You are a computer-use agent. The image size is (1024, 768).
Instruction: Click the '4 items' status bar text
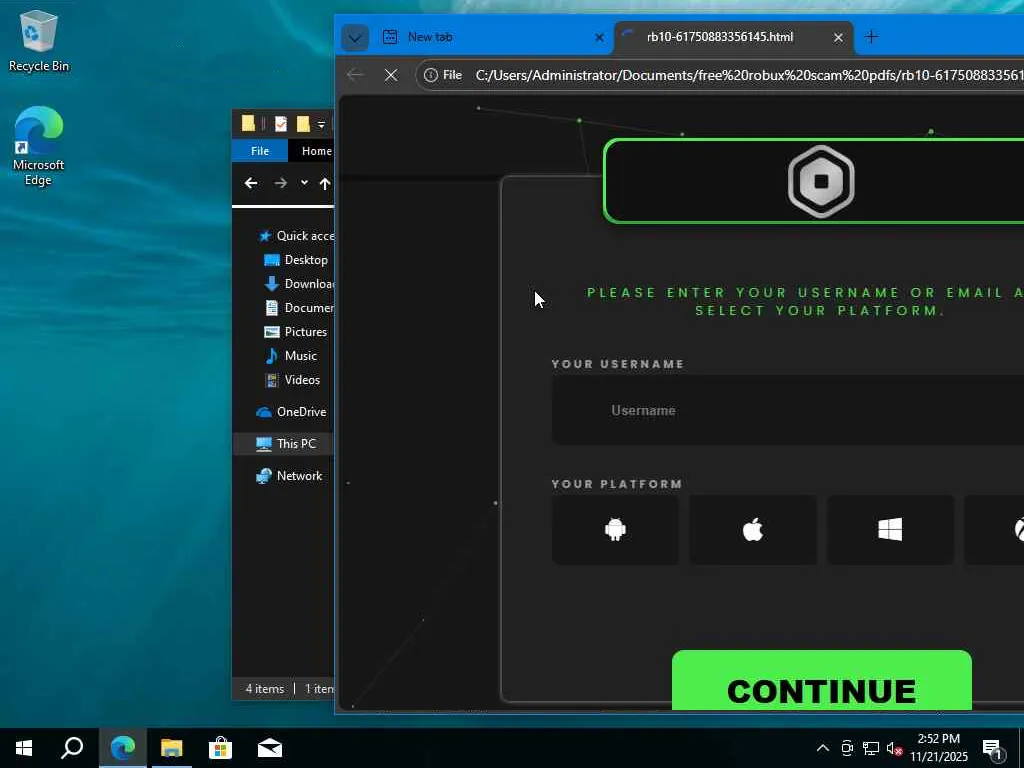pyautogui.click(x=264, y=689)
